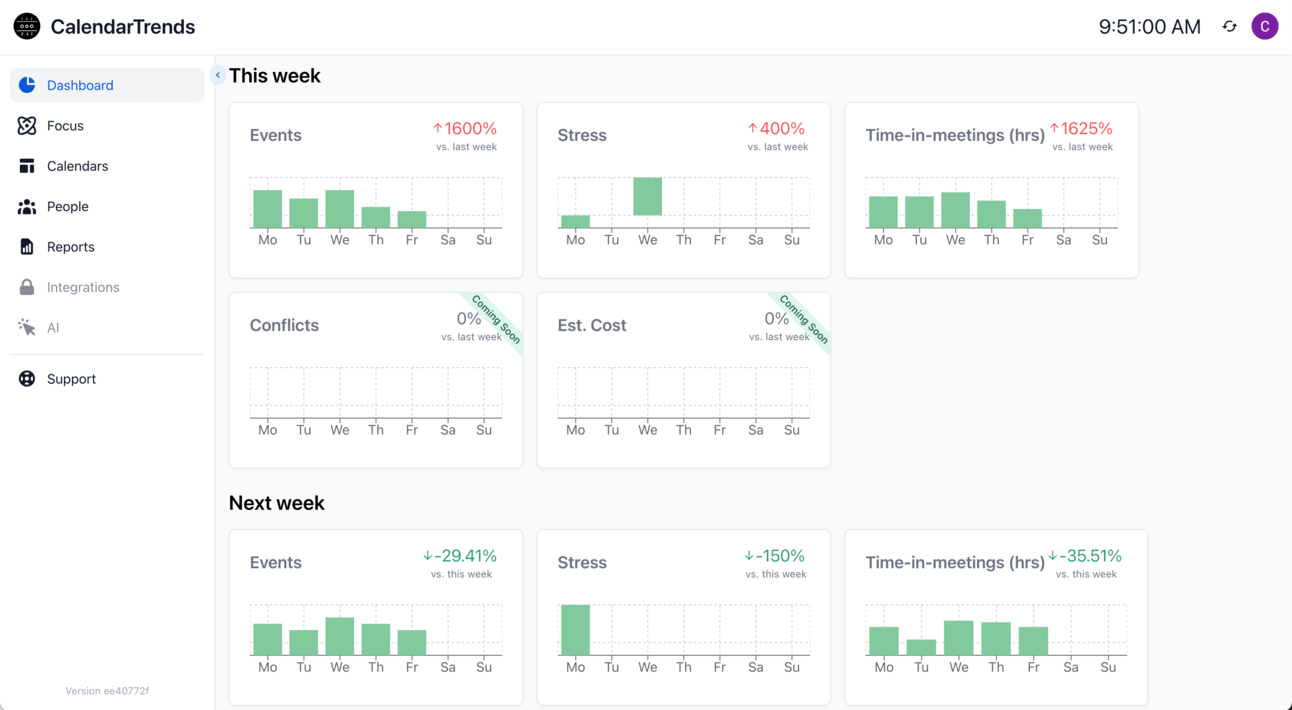Select Wednesday bar in this week's Stress chart
The width and height of the screenshot is (1292, 710).
[x=648, y=196]
